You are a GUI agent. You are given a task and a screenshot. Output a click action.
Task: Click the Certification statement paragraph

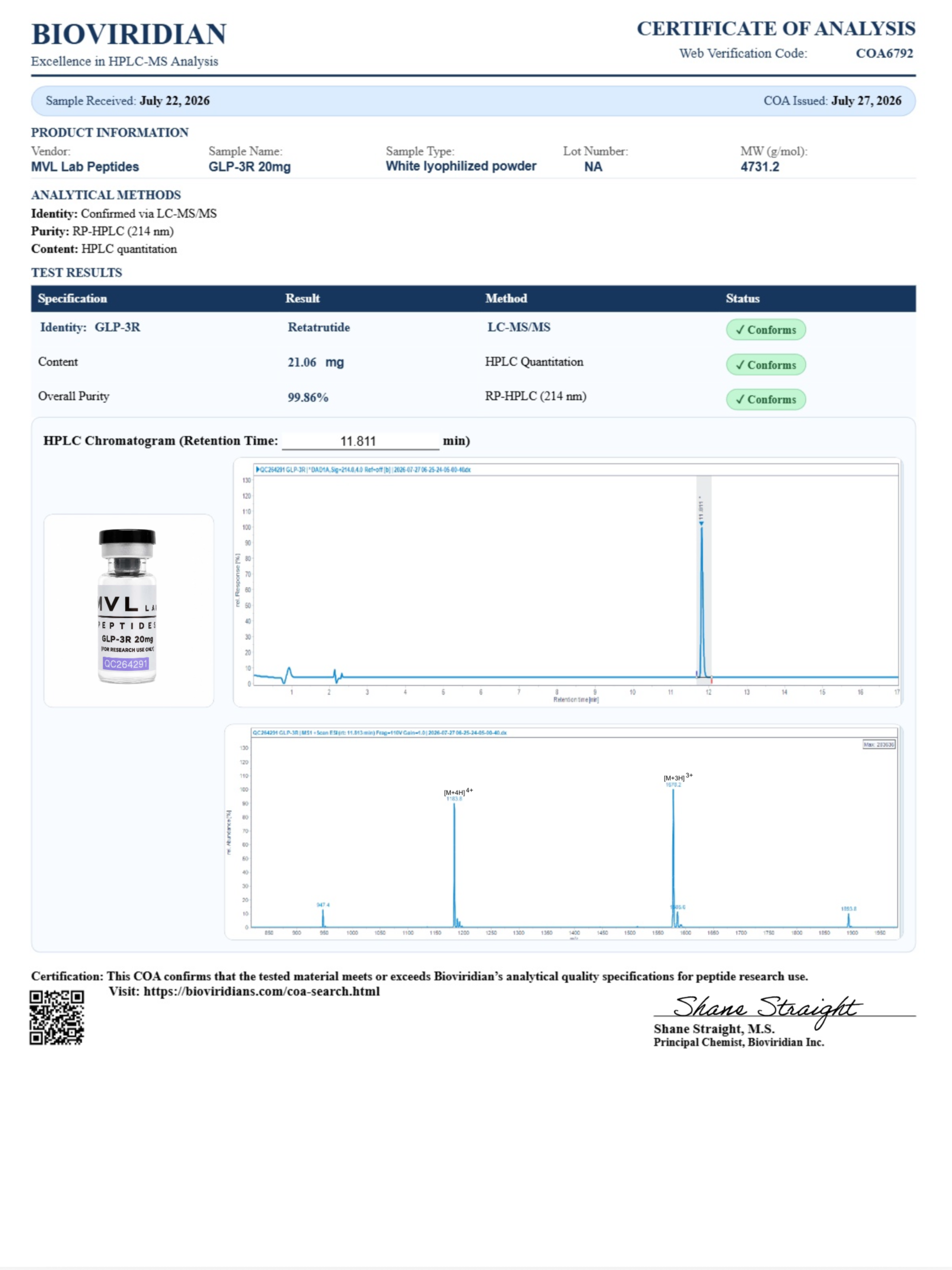420,977
